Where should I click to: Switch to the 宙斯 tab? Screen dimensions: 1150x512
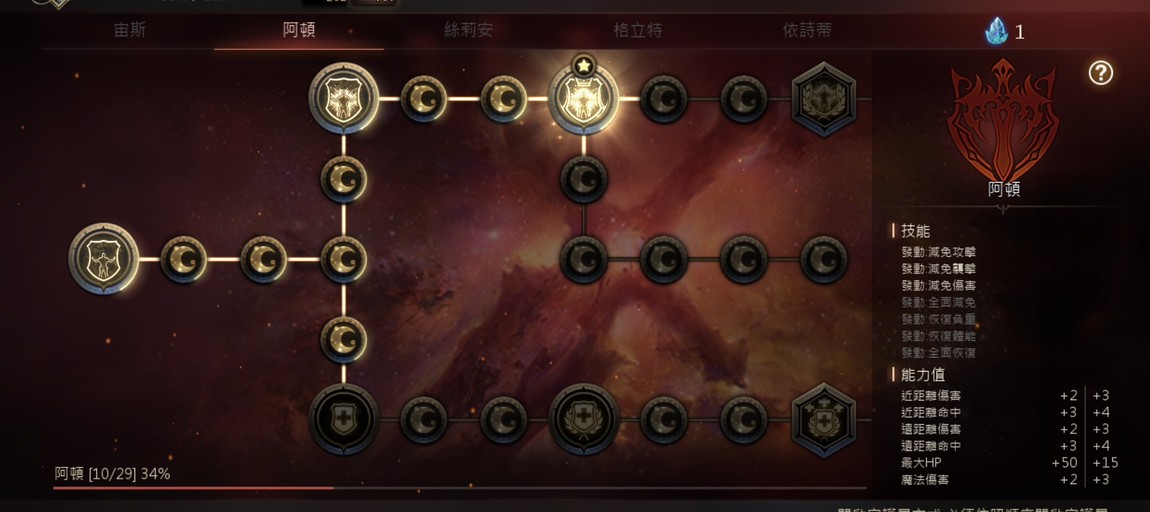(130, 31)
